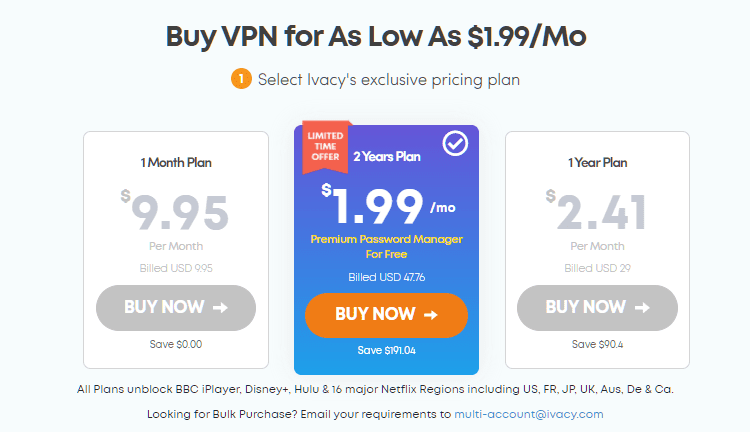Click the $1.99 /mo price
The width and height of the screenshot is (750, 432).
[388, 205]
